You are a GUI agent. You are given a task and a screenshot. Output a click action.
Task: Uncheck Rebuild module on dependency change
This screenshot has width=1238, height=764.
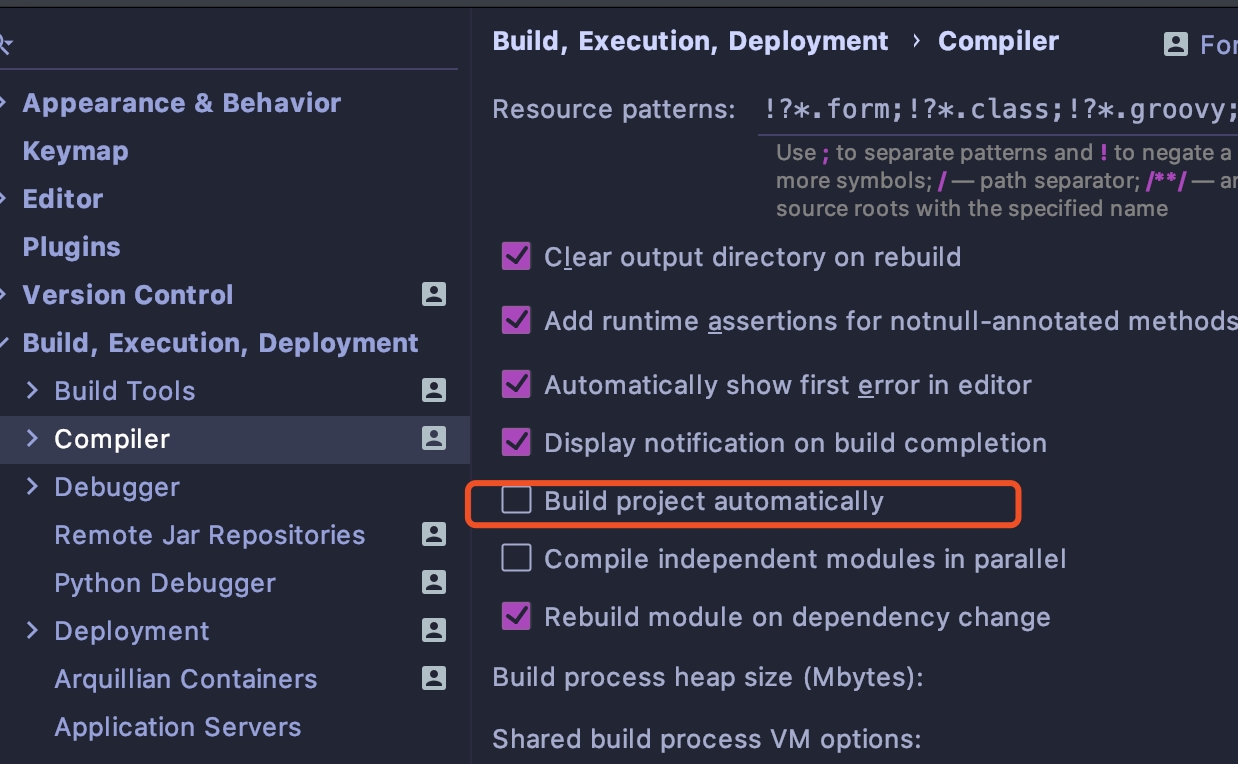516,616
